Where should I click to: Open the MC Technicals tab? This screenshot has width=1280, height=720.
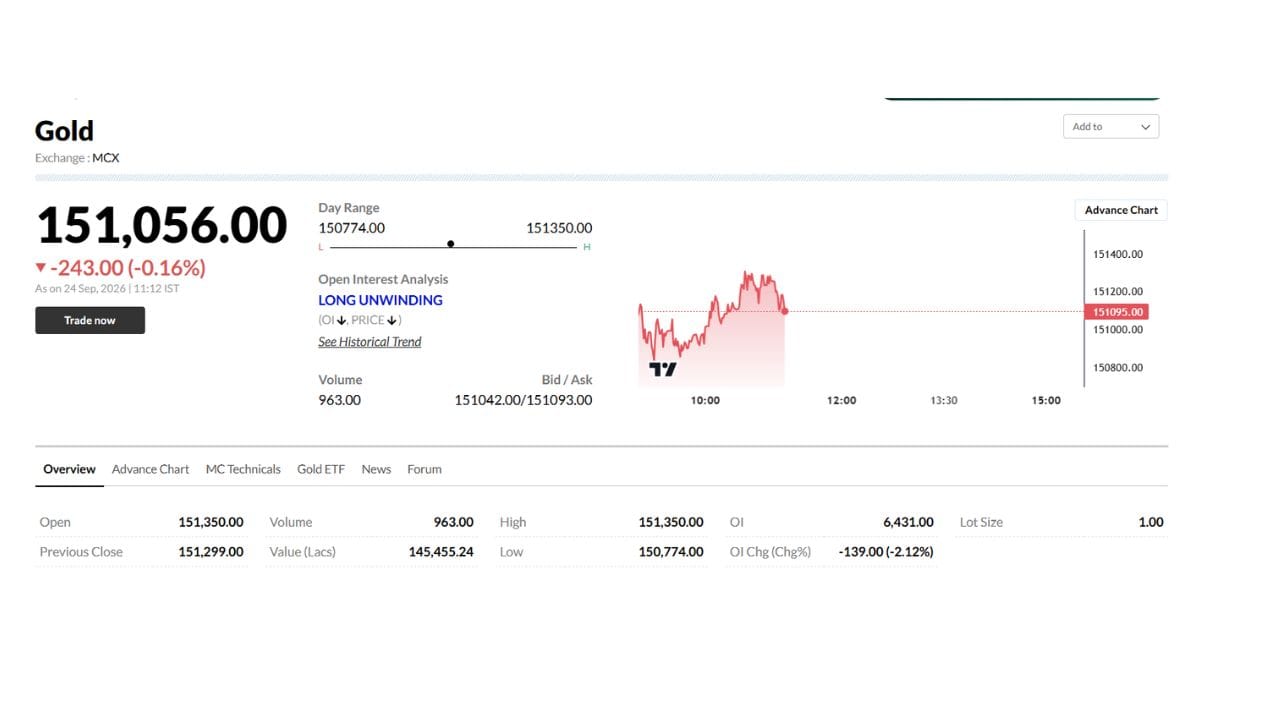coord(243,469)
